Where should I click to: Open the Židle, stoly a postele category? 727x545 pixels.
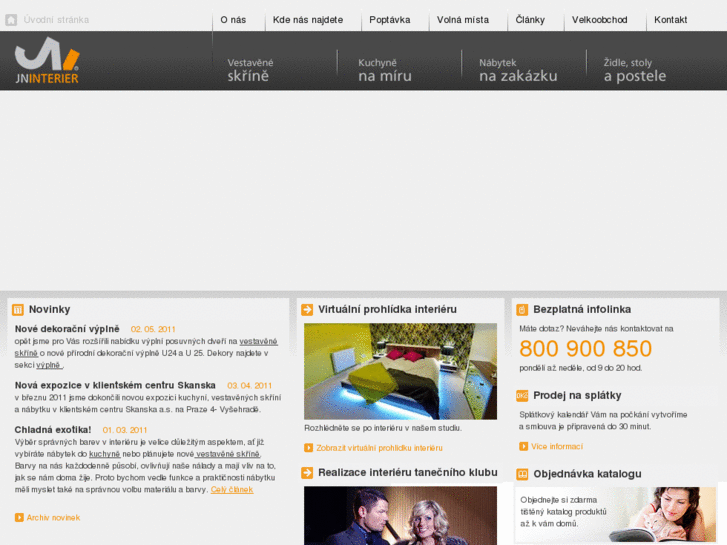click(635, 70)
